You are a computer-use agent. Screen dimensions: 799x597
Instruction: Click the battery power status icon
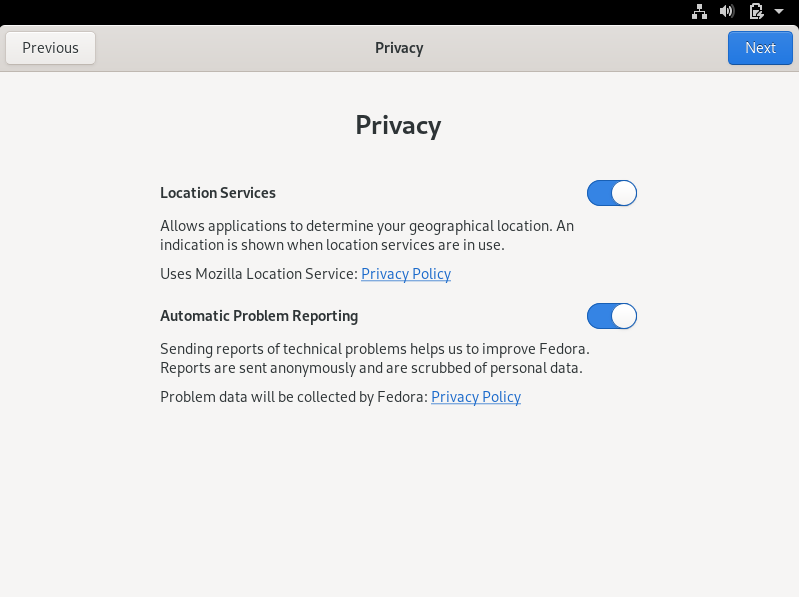[x=757, y=11]
